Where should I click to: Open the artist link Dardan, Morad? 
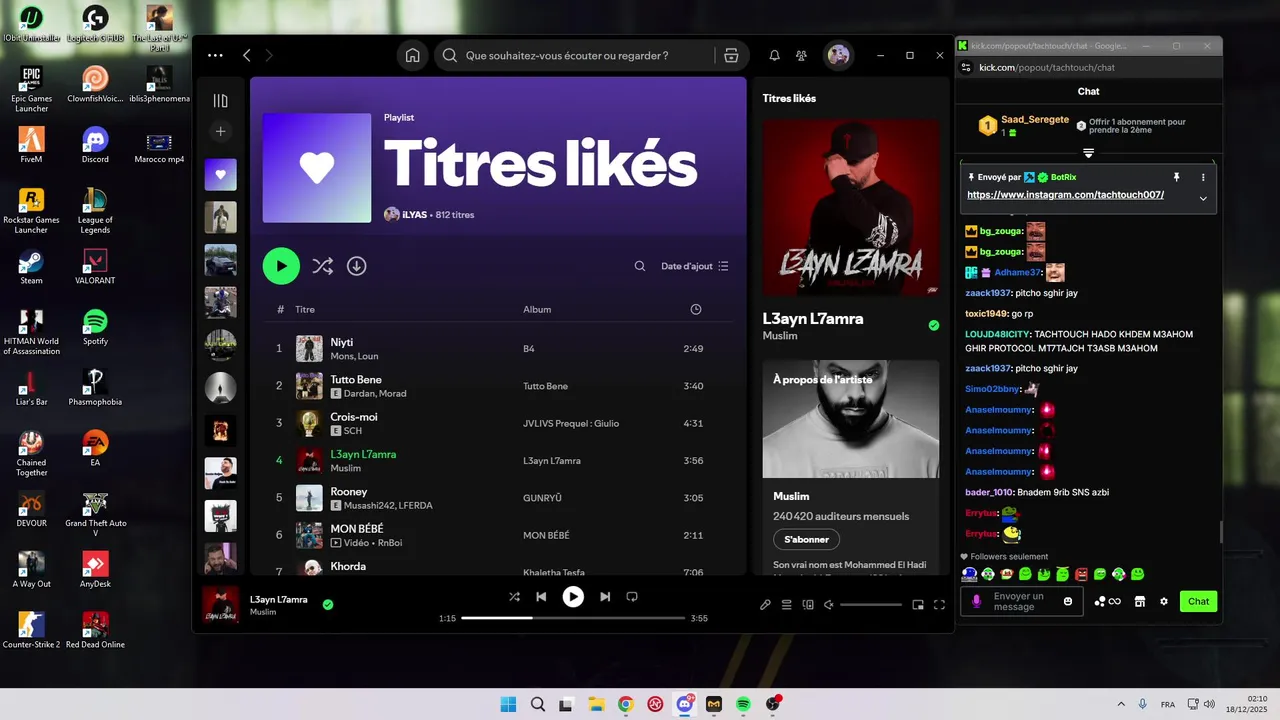(374, 394)
